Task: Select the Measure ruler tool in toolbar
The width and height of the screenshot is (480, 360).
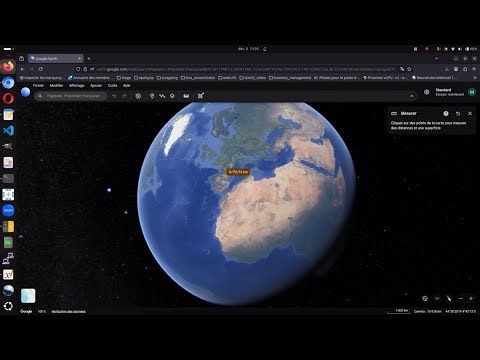Action: click(x=186, y=96)
